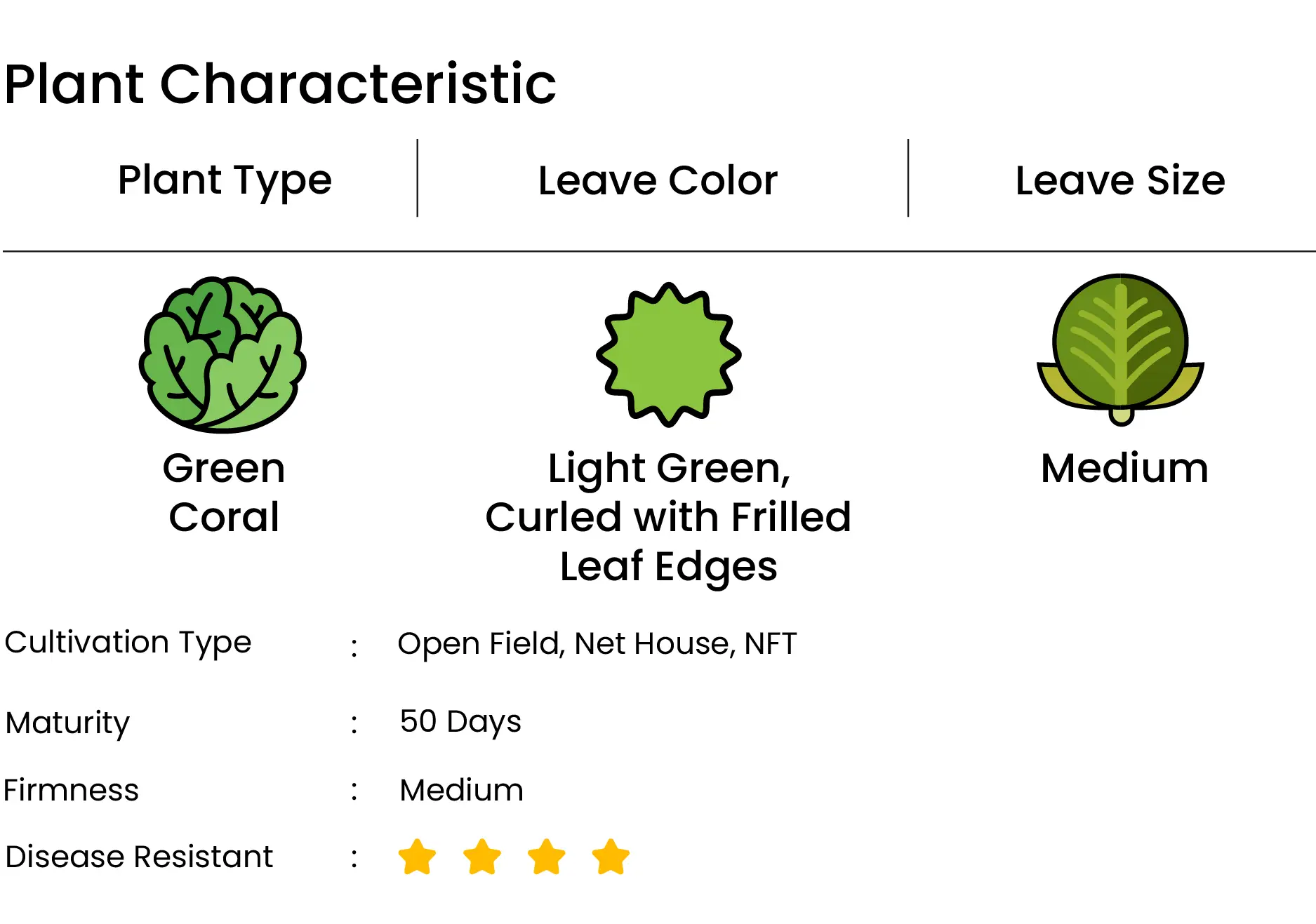Click the Cultivation Type label
This screenshot has width=1316, height=924.
[x=128, y=643]
